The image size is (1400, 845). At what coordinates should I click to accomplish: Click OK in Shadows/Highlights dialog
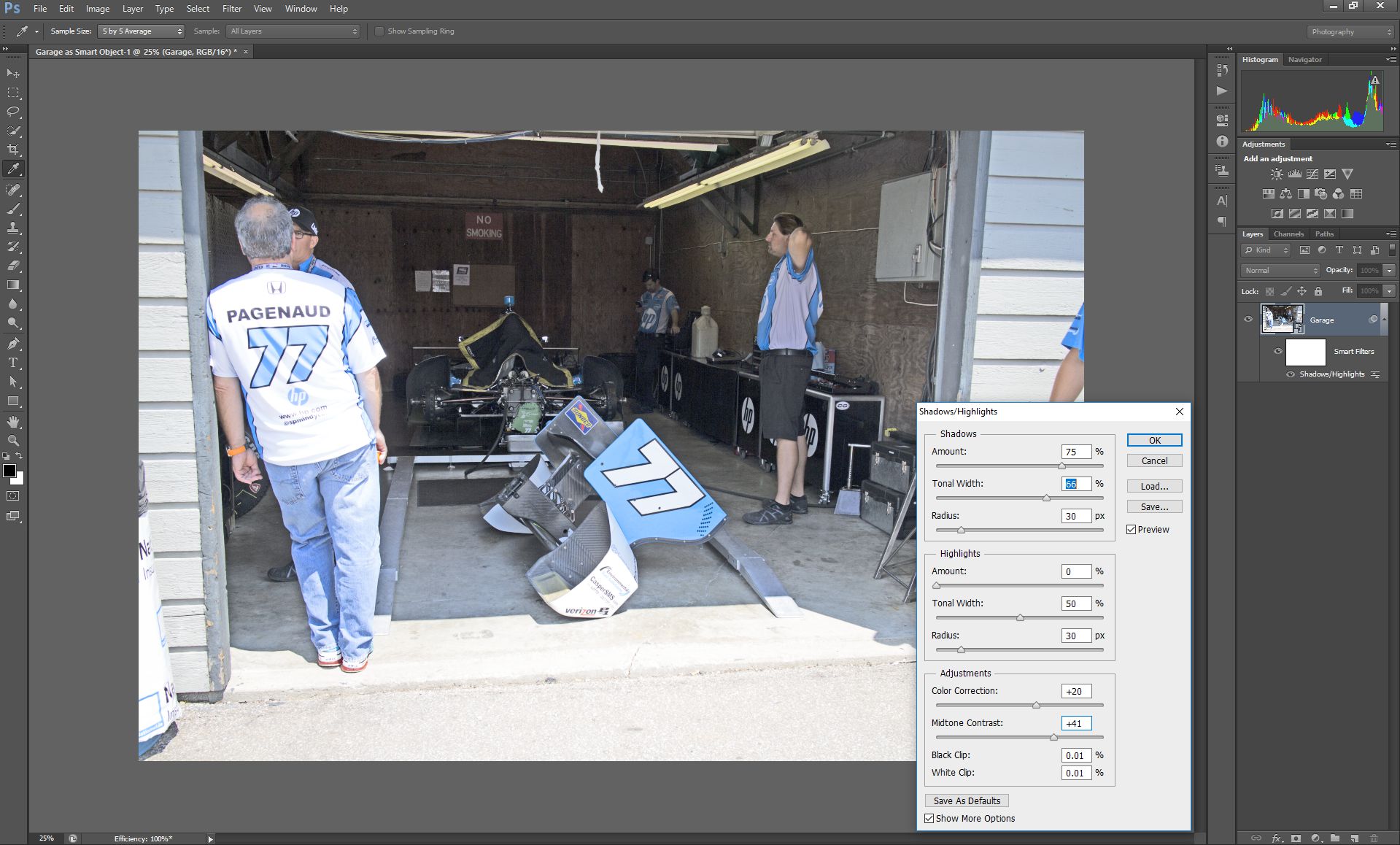click(x=1154, y=441)
